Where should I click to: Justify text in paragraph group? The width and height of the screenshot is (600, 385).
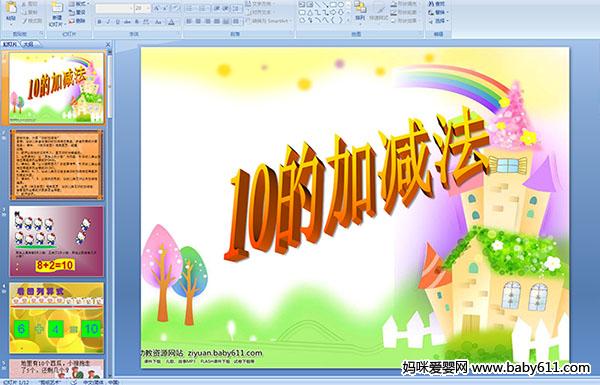pos(217,21)
